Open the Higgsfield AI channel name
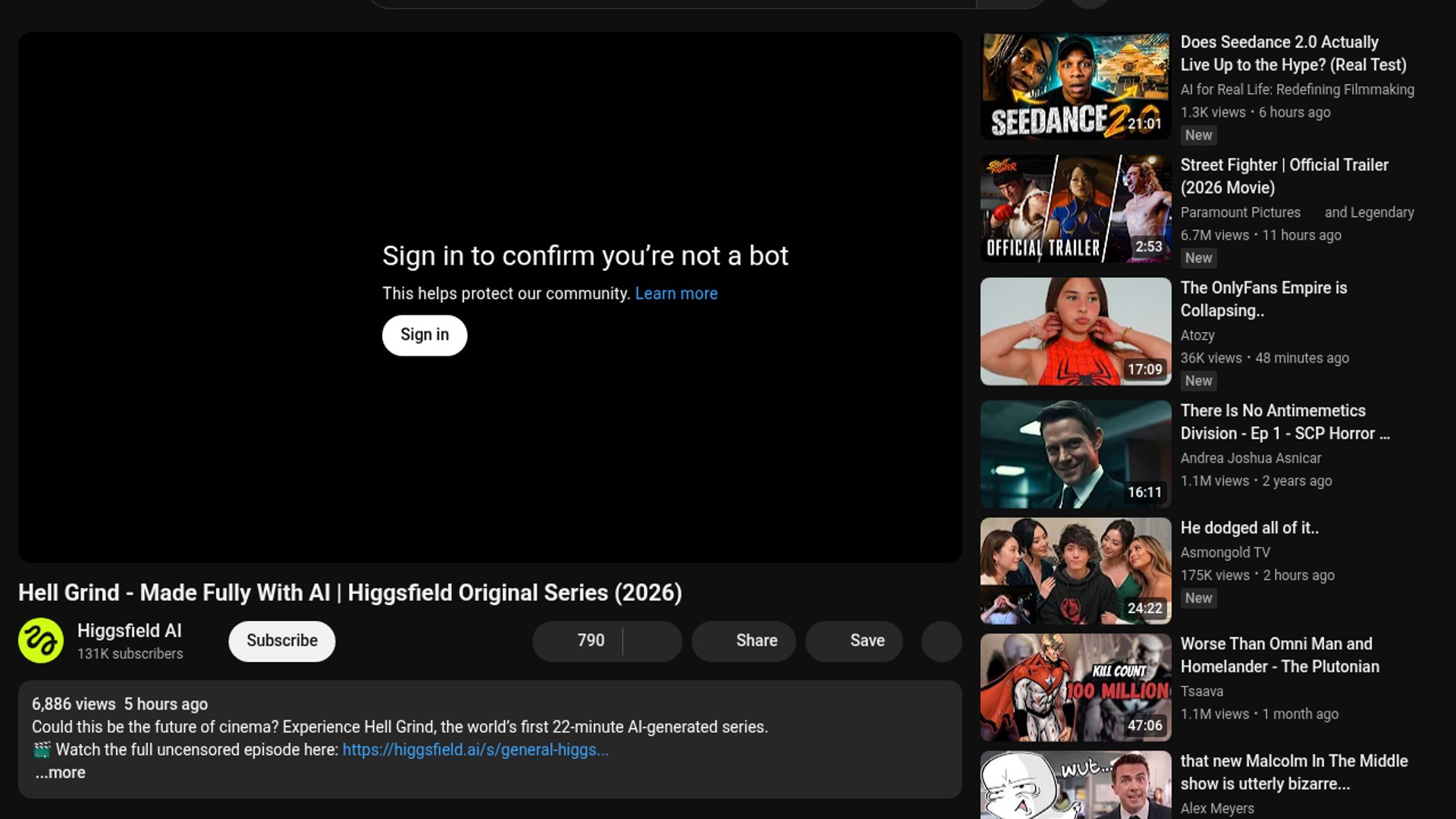Viewport: 1456px width, 819px height. pos(130,631)
